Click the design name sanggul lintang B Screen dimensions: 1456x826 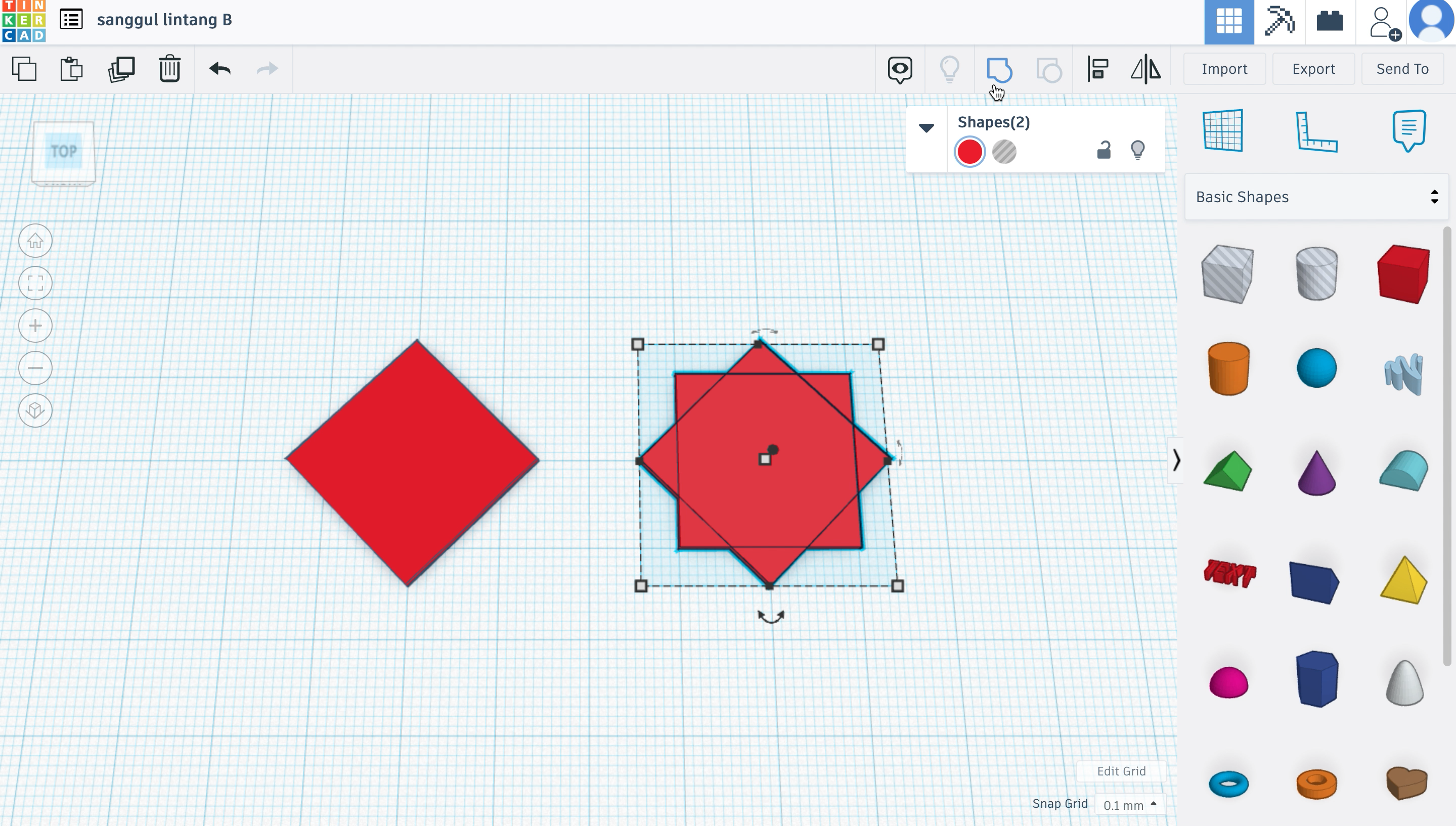click(164, 20)
